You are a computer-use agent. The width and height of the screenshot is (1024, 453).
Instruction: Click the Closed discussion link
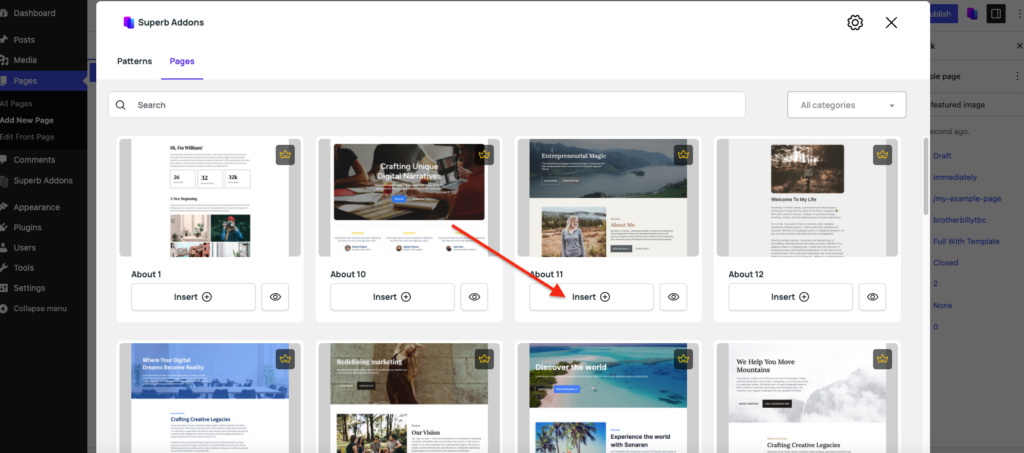tap(946, 263)
